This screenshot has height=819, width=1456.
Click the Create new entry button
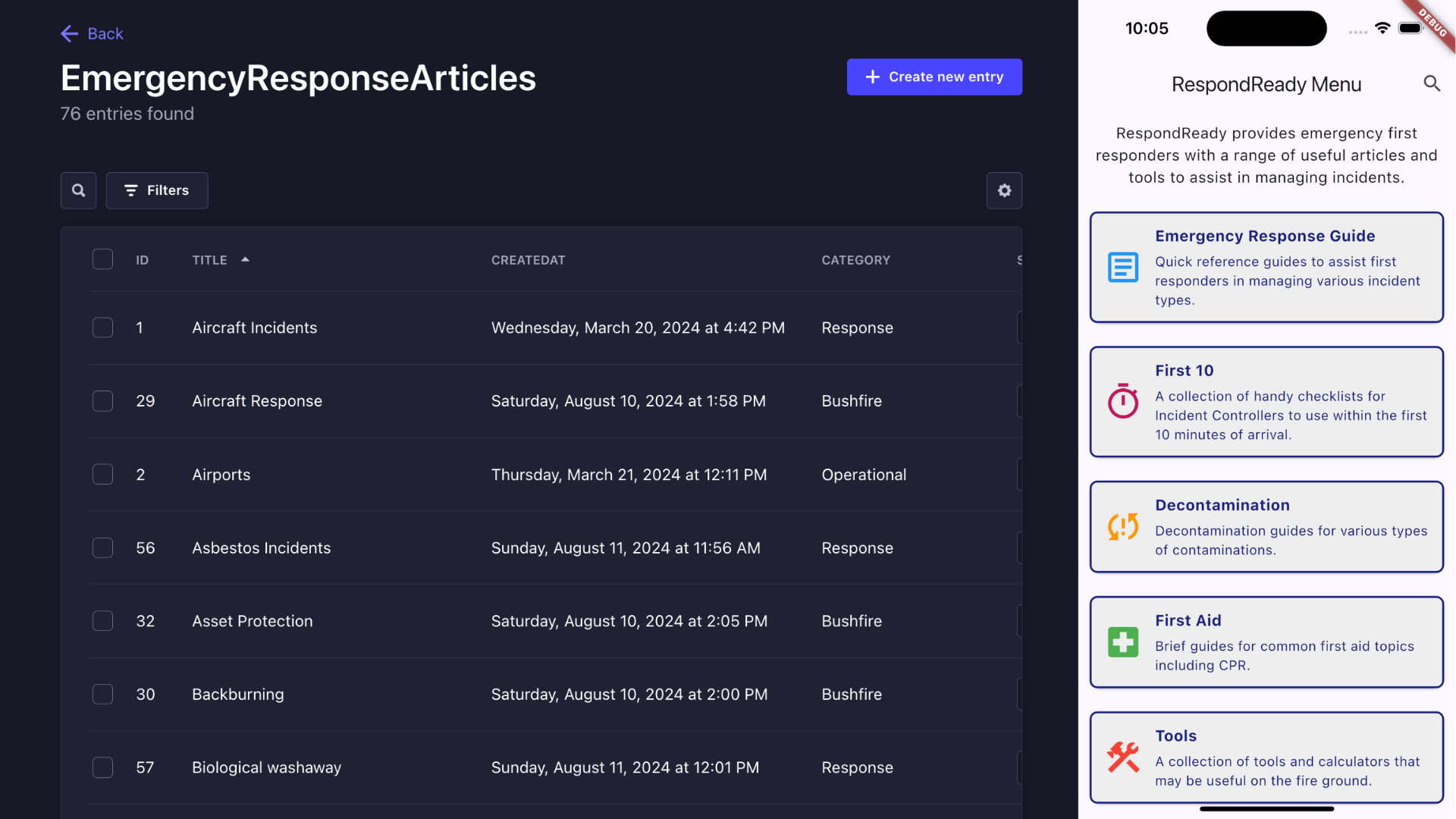coord(934,77)
